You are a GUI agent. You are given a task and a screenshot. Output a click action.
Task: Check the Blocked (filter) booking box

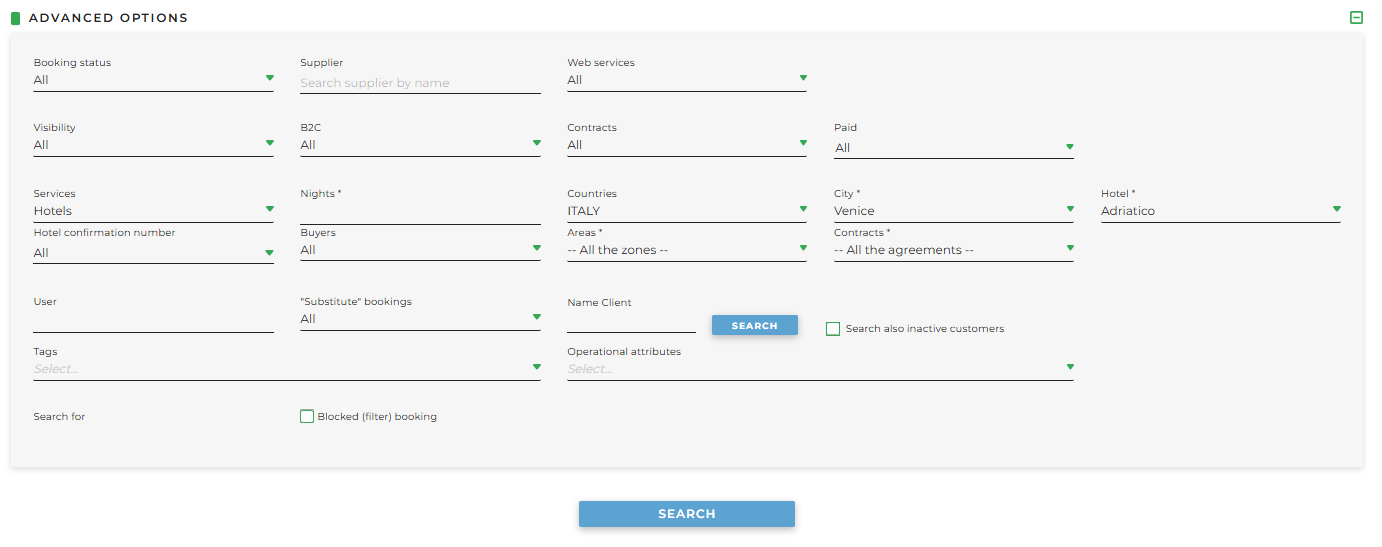click(x=307, y=417)
